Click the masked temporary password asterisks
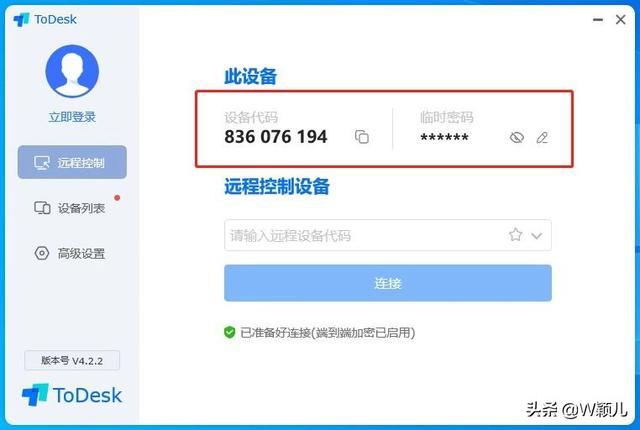This screenshot has width=640, height=430. point(444,138)
